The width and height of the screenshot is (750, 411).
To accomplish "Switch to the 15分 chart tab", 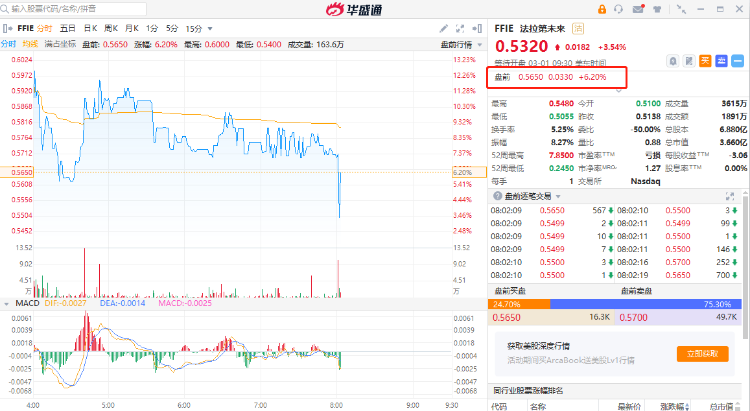I will pos(194,29).
